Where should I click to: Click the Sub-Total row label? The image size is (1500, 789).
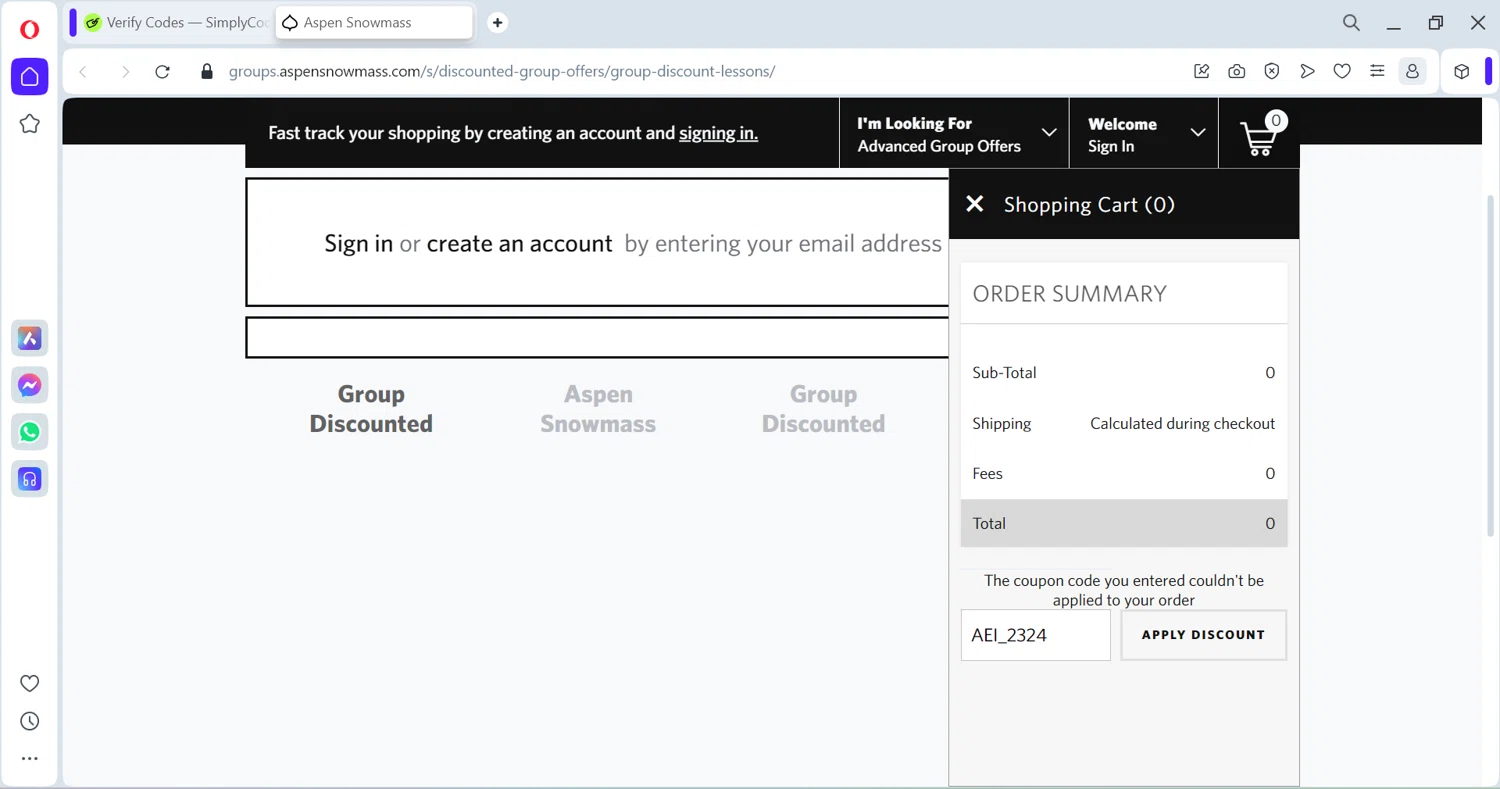1004,373
